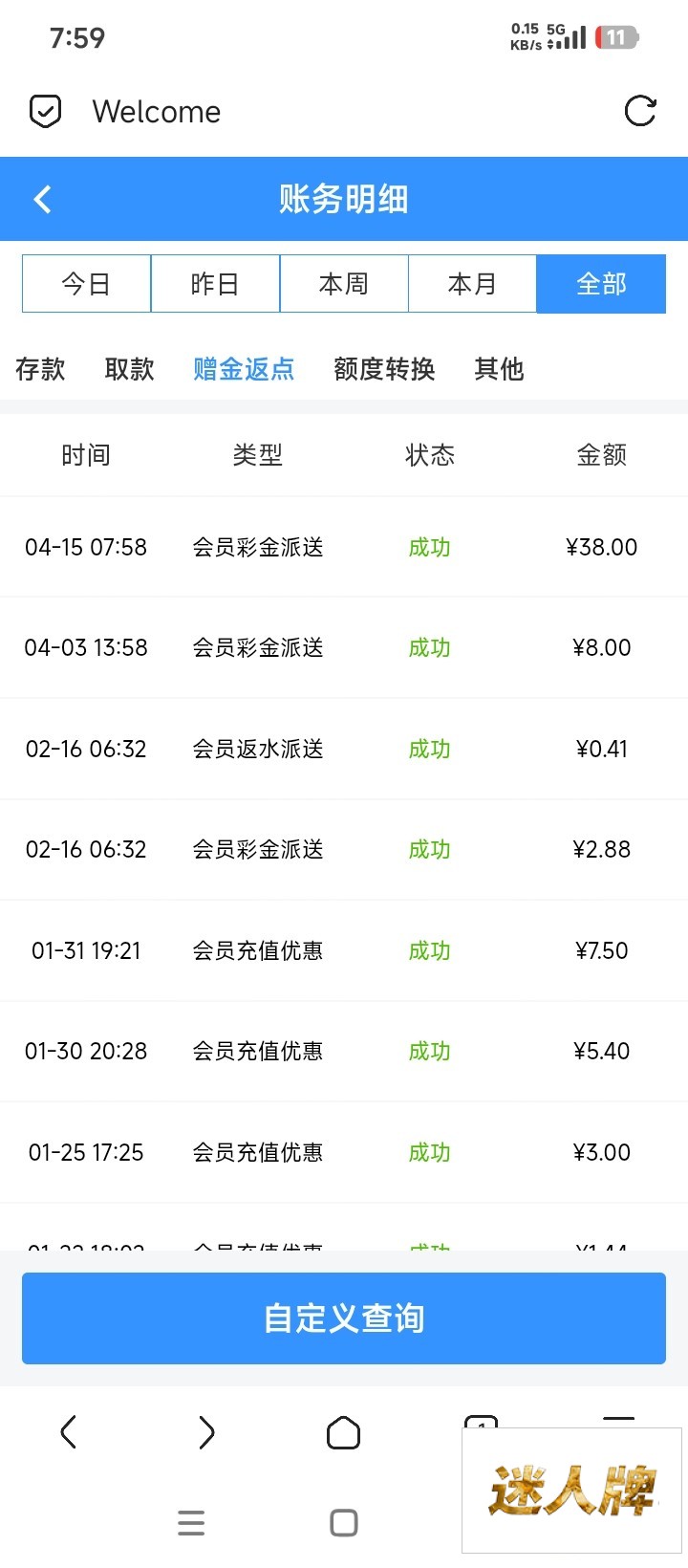Screen dimensions: 688x1568
Task: Click the 自定义查询 button
Action: 344,1318
